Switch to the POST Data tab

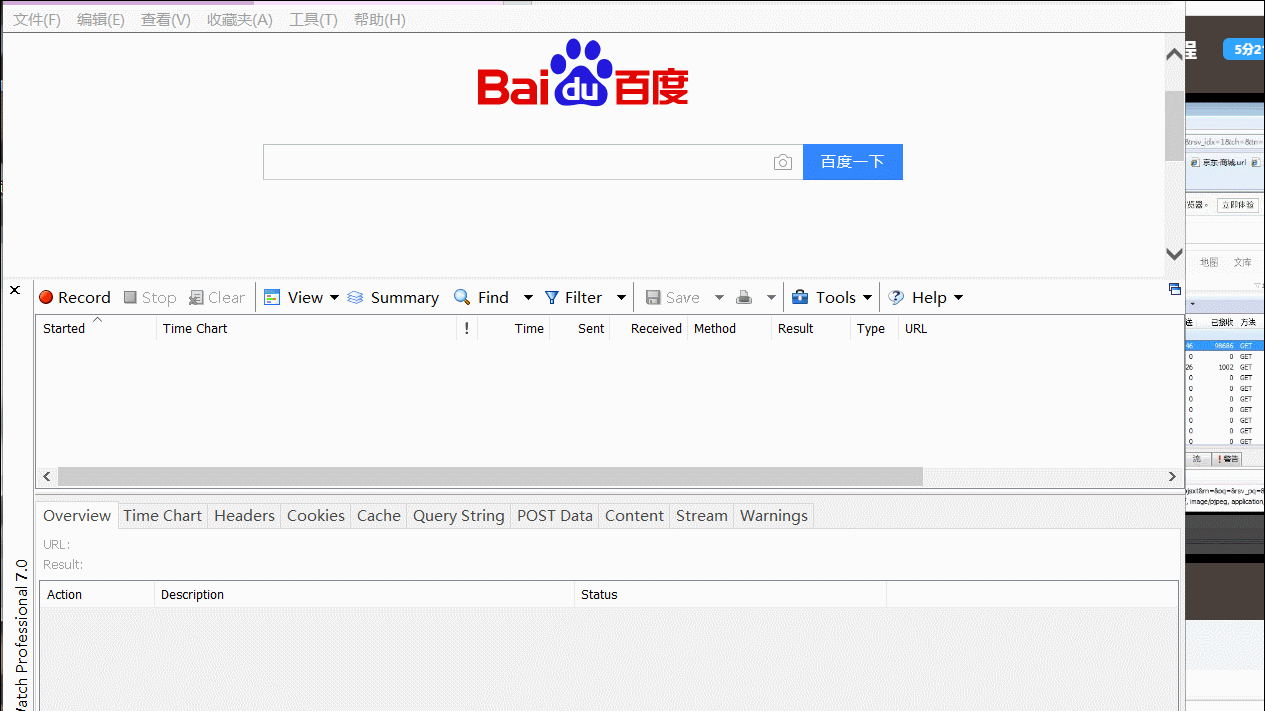555,516
